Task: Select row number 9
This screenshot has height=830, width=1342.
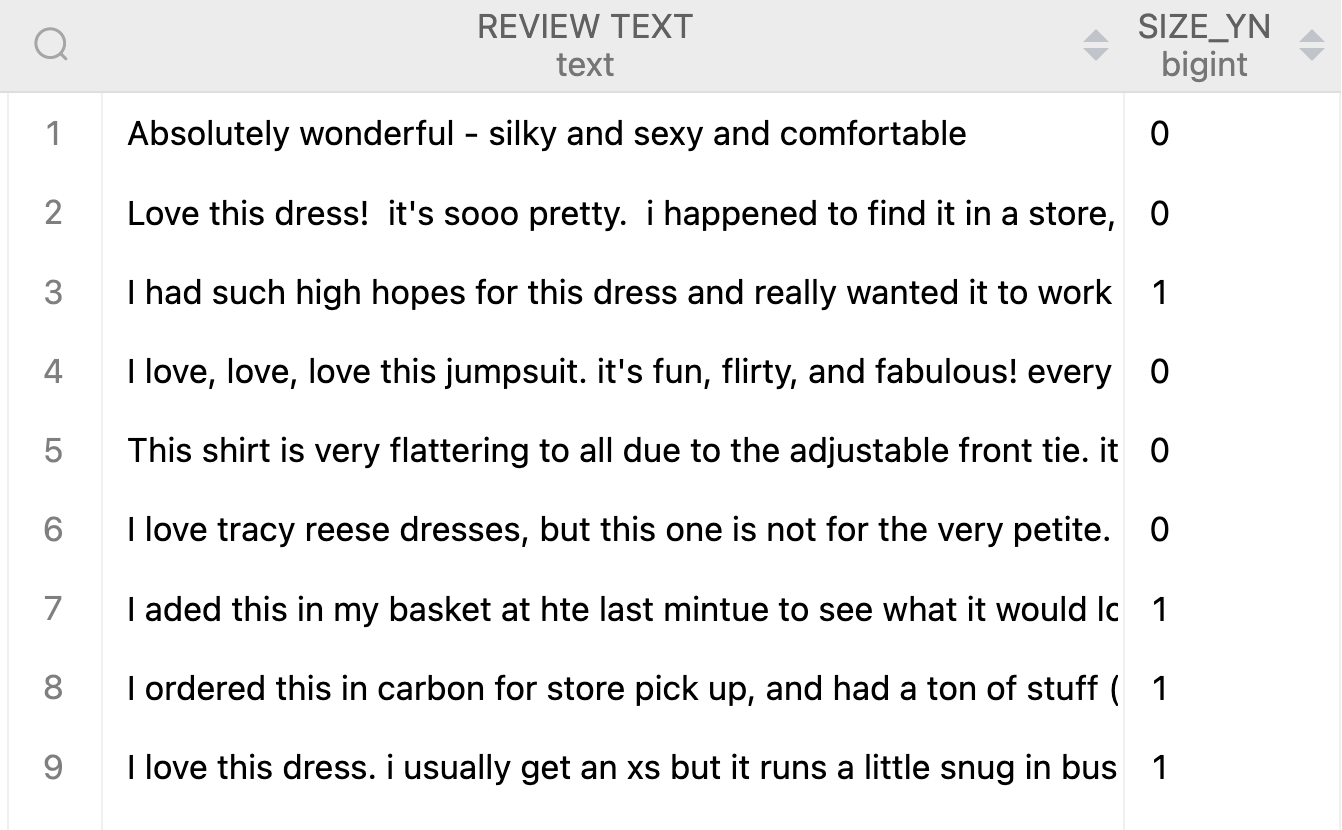Action: (x=53, y=767)
